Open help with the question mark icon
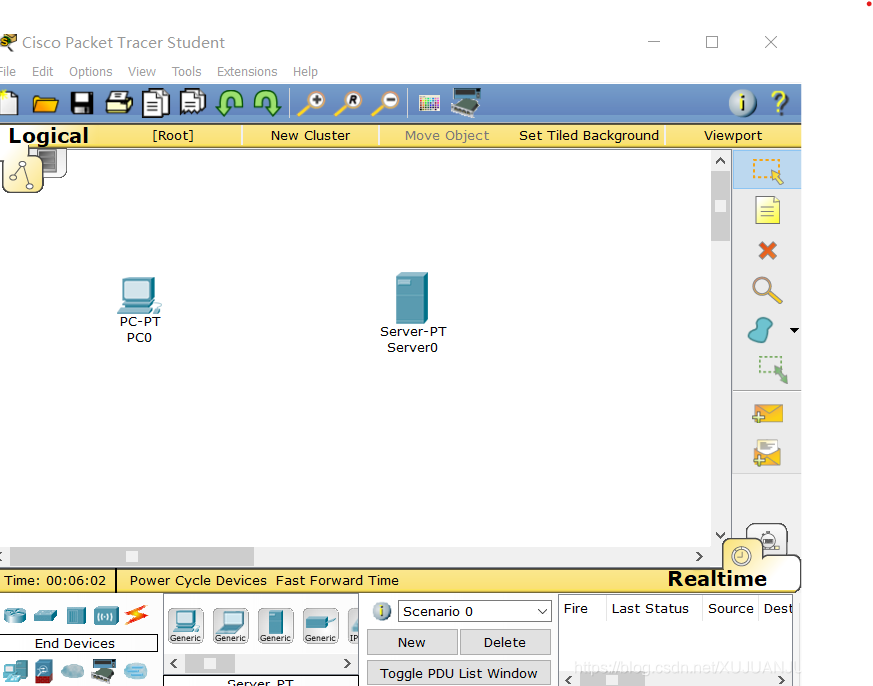Viewport: 873px width, 686px height. click(x=779, y=103)
